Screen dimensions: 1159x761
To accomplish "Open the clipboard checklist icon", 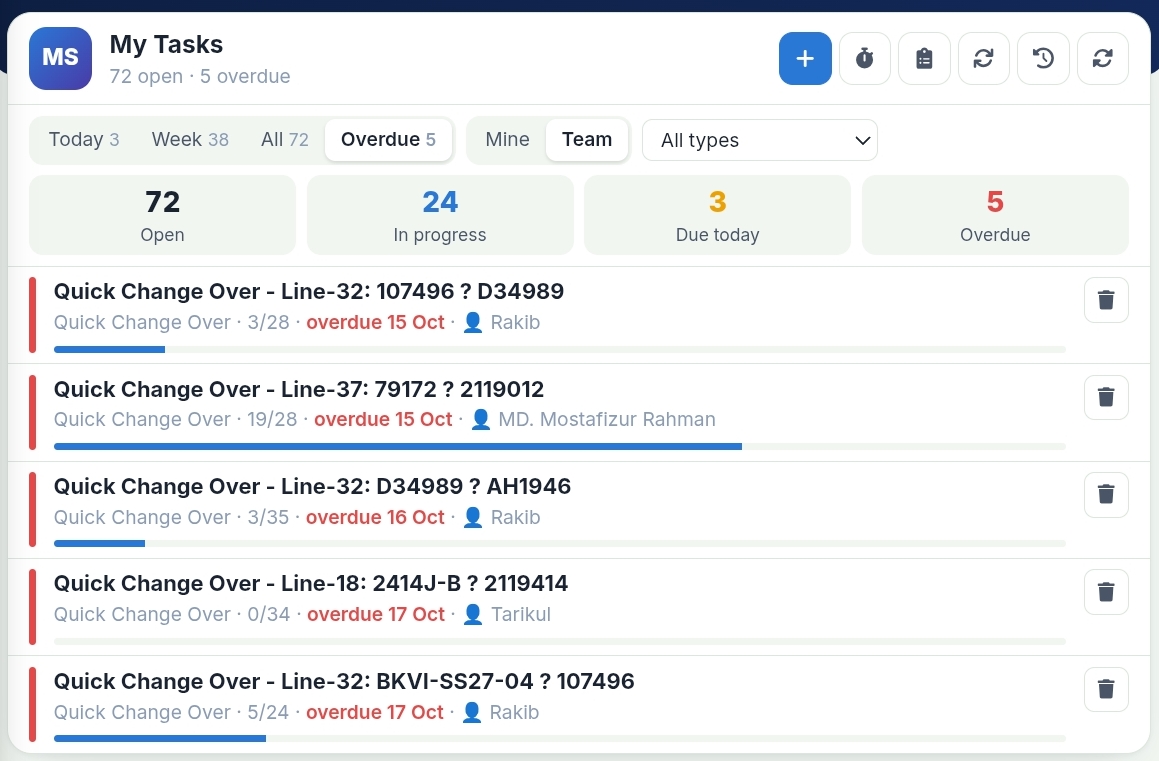I will (924, 58).
